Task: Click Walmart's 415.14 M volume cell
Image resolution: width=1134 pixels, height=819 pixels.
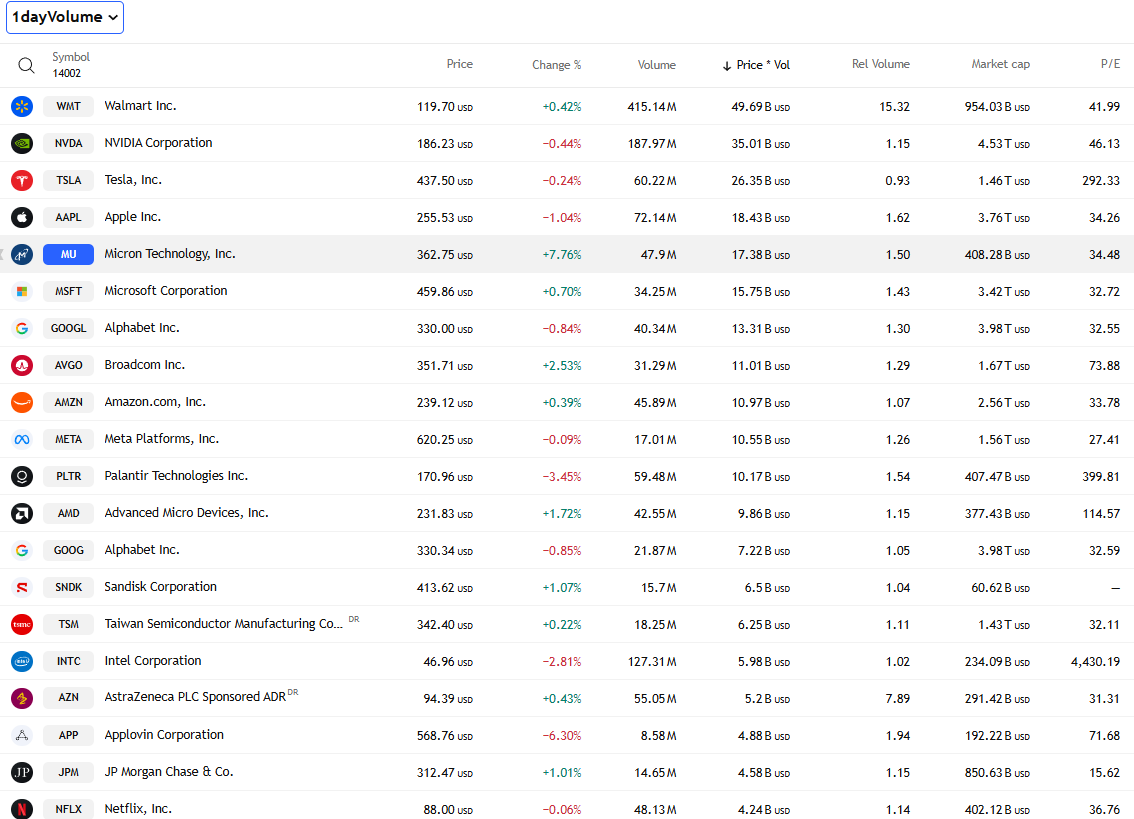Action: tap(652, 107)
